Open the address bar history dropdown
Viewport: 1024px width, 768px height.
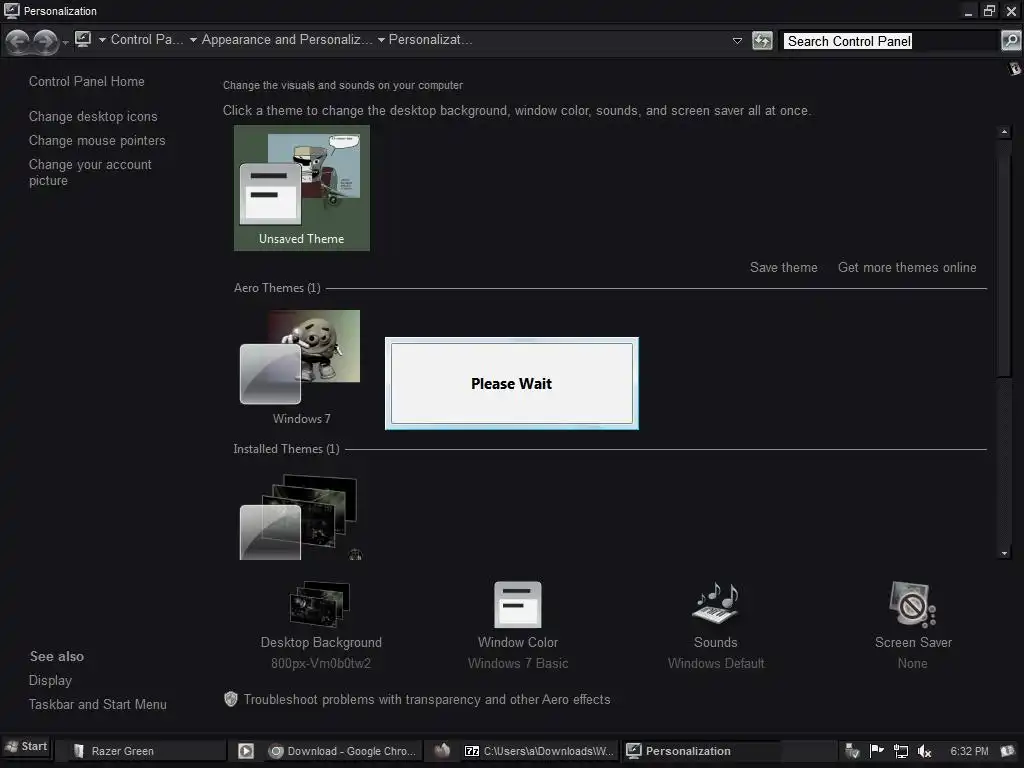pyautogui.click(x=737, y=40)
